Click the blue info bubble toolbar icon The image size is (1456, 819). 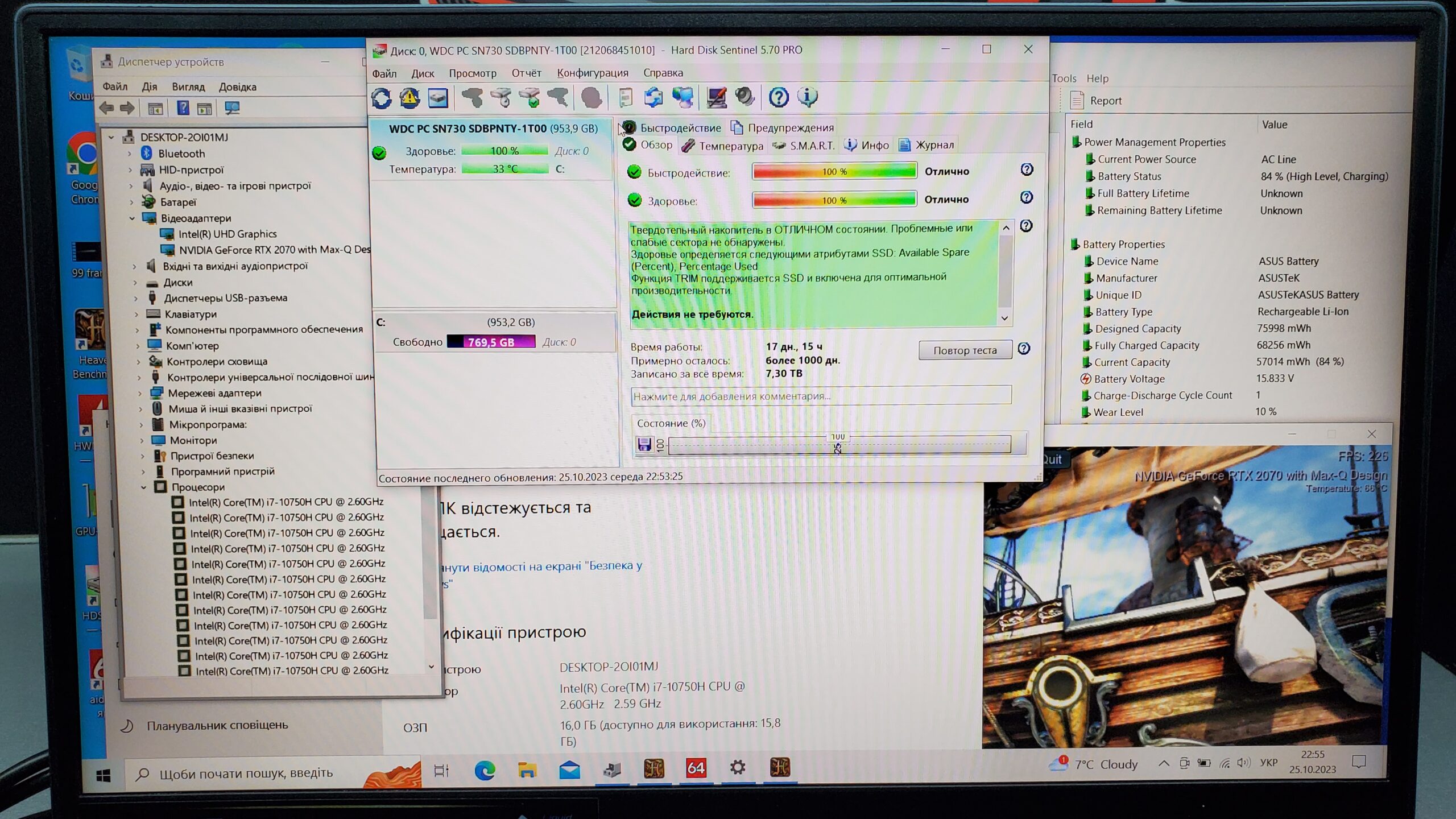pos(807,97)
